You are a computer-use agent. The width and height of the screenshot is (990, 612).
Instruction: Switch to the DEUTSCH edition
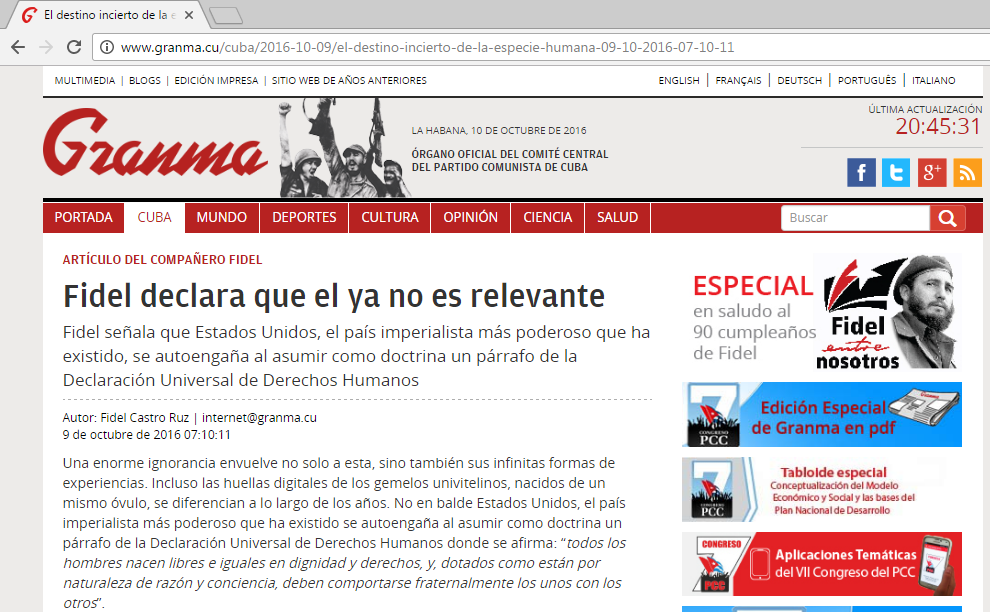[799, 80]
